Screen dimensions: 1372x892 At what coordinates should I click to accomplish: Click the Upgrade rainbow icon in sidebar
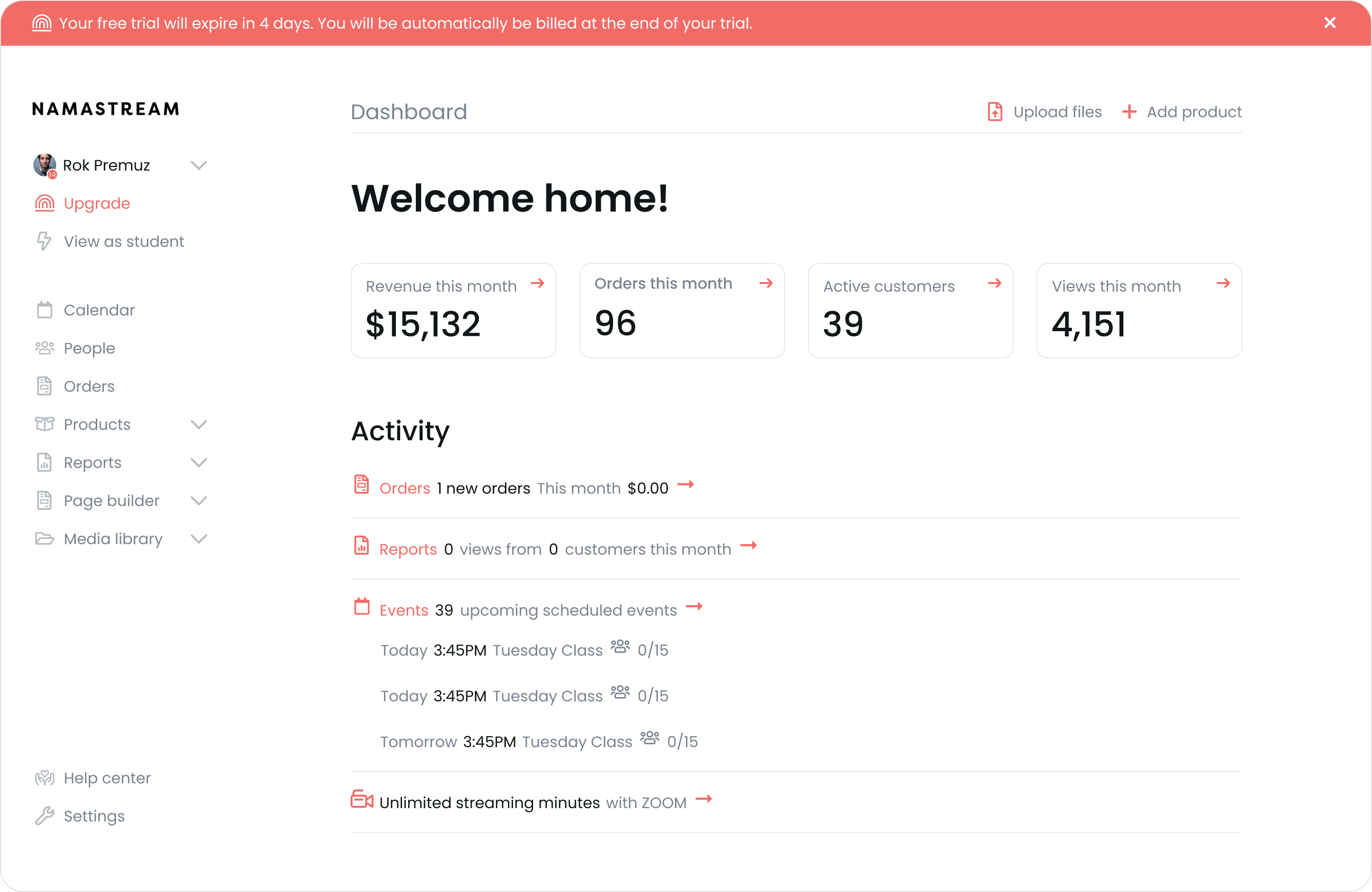44,203
